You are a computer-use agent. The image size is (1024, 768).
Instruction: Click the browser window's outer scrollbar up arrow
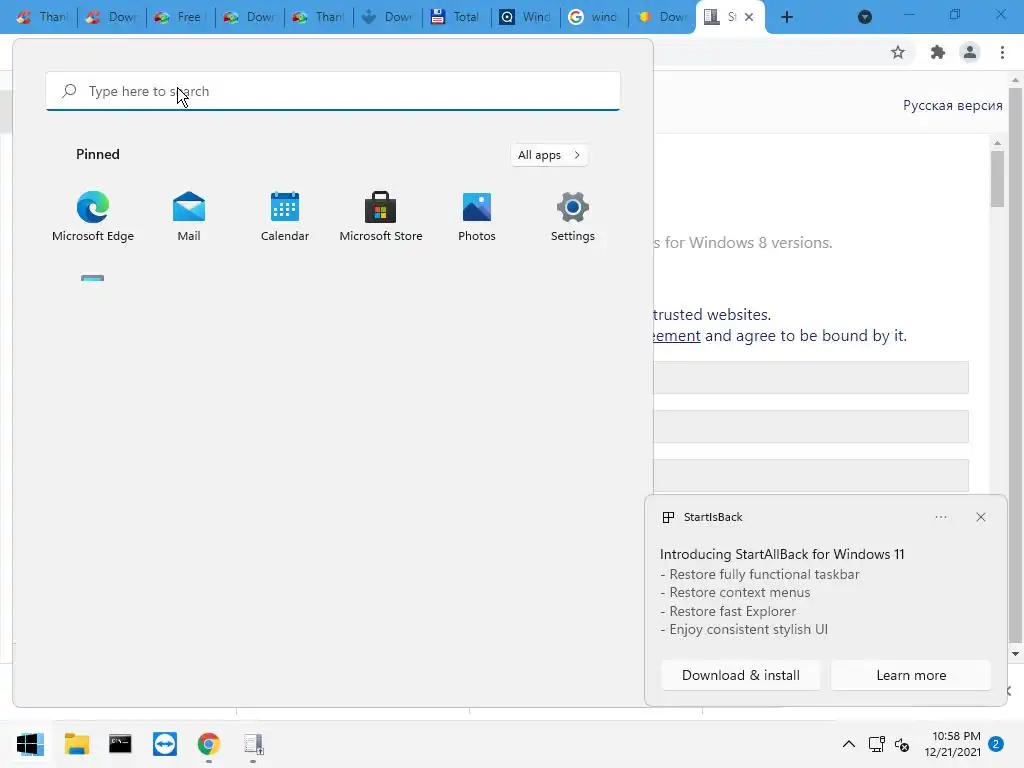[x=1015, y=79]
